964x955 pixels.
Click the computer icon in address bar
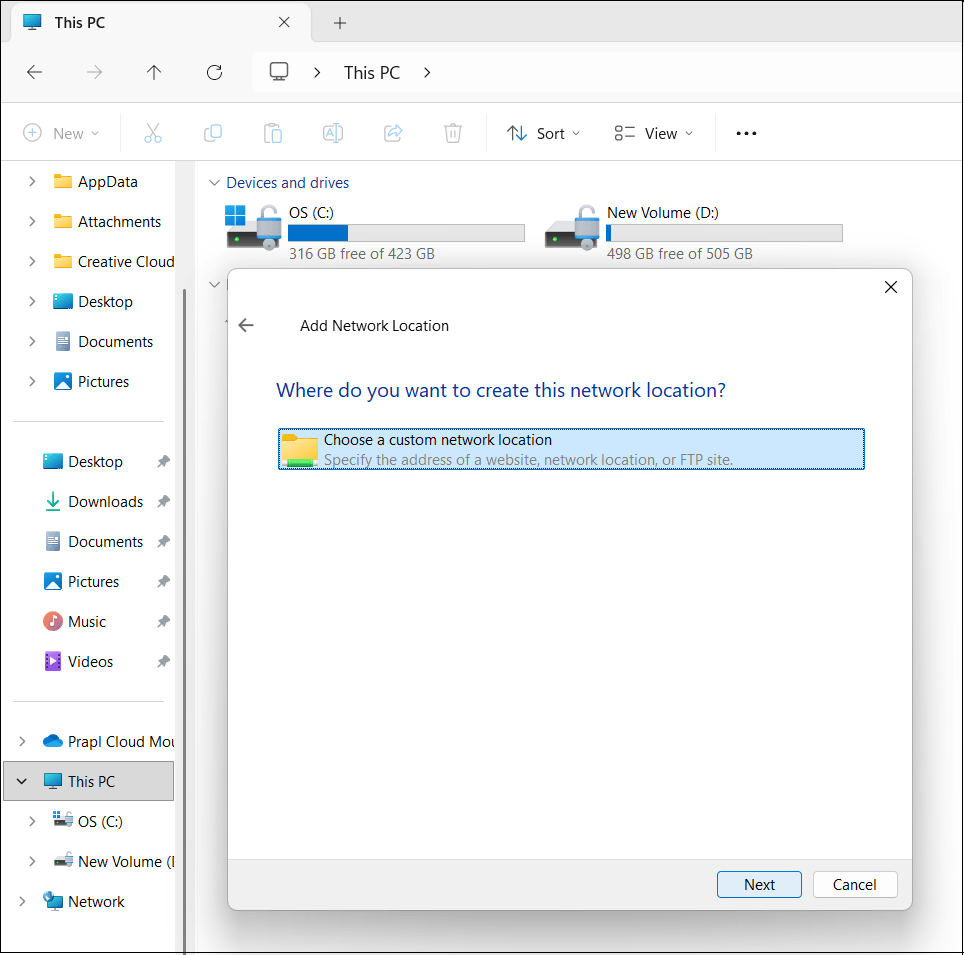[x=279, y=72]
